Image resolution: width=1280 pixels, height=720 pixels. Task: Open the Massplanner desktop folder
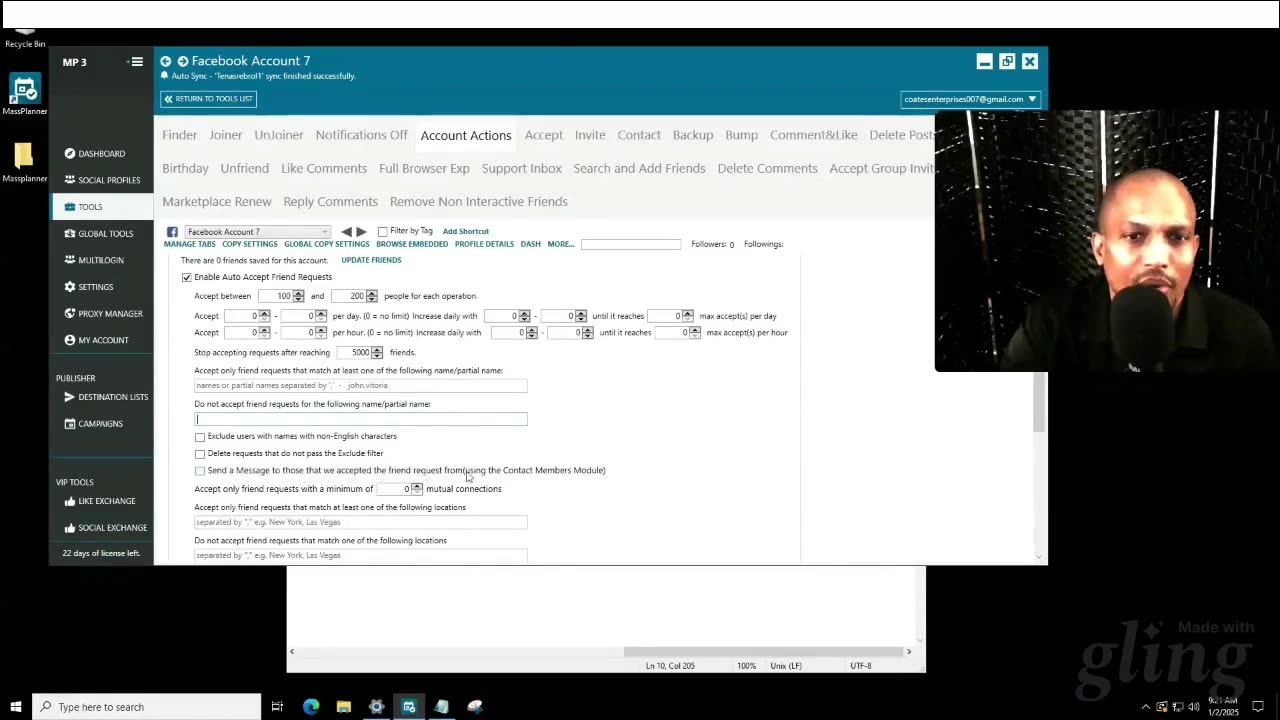click(24, 163)
